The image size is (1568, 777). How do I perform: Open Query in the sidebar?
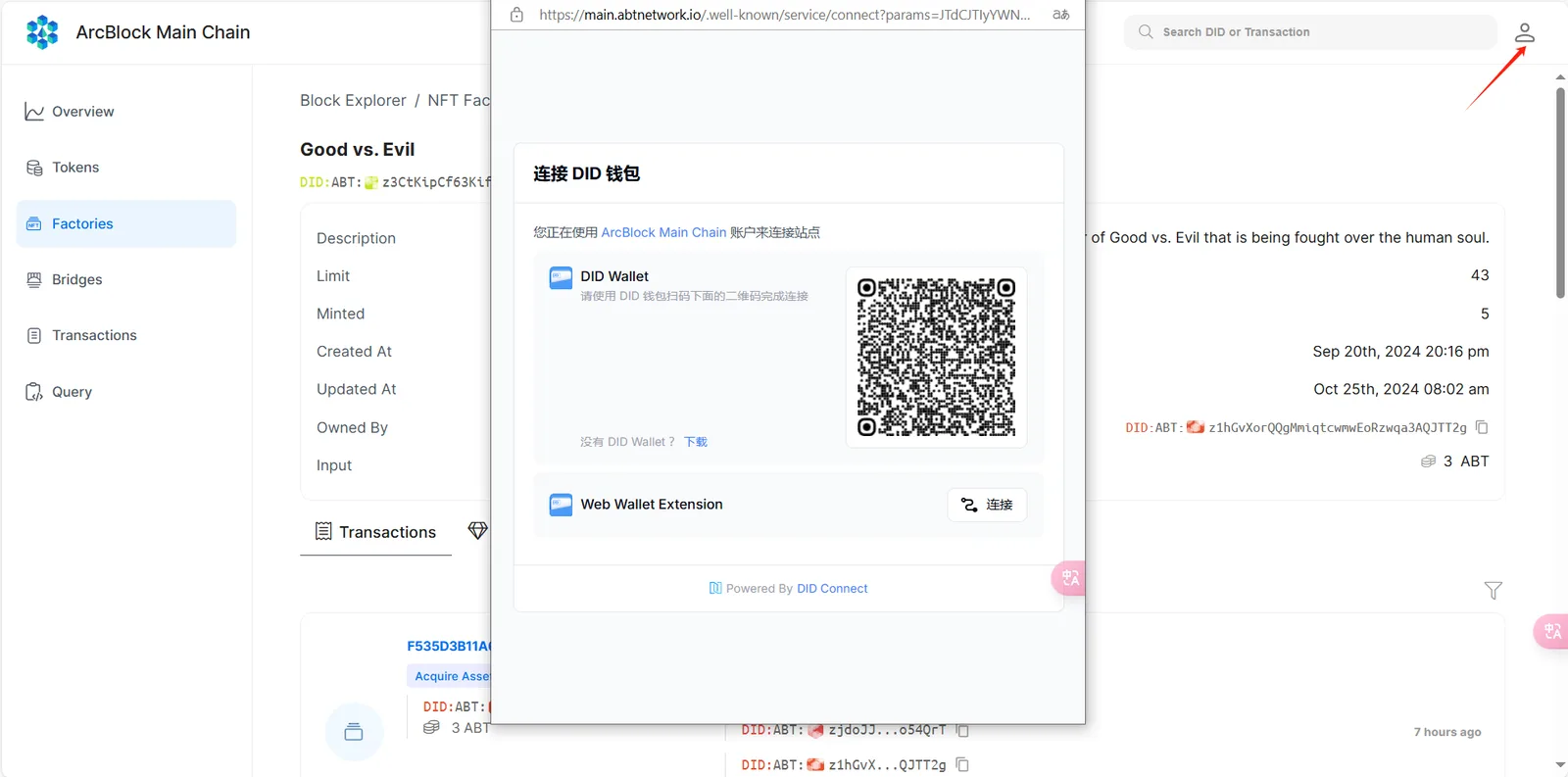coord(126,392)
